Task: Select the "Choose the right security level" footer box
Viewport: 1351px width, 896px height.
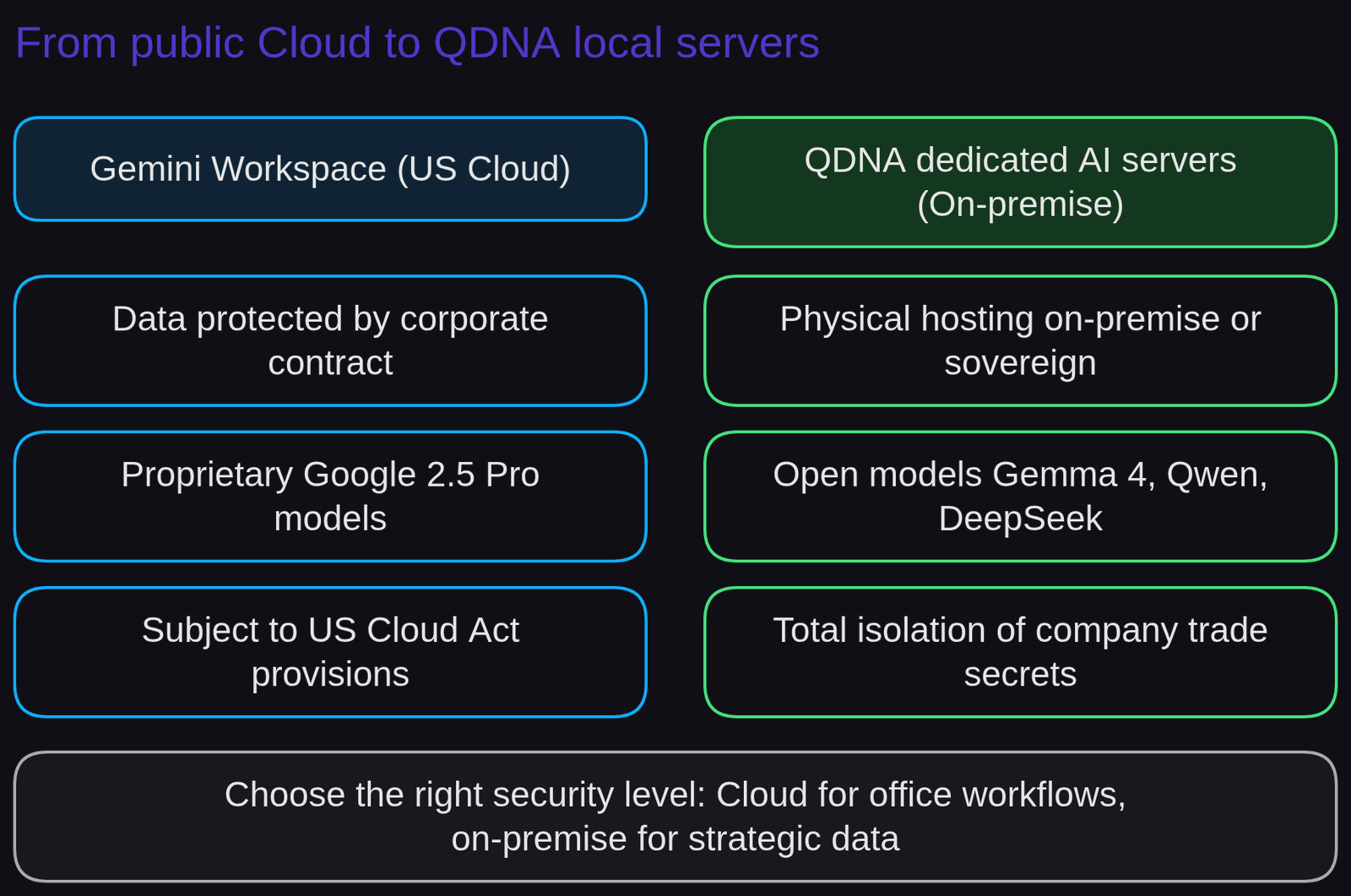Action: pyautogui.click(x=675, y=817)
